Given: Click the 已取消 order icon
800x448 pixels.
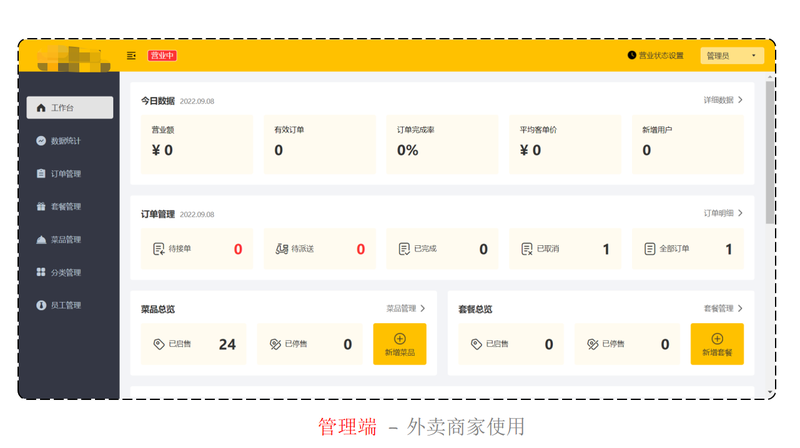Looking at the screenshot, I should pos(527,249).
